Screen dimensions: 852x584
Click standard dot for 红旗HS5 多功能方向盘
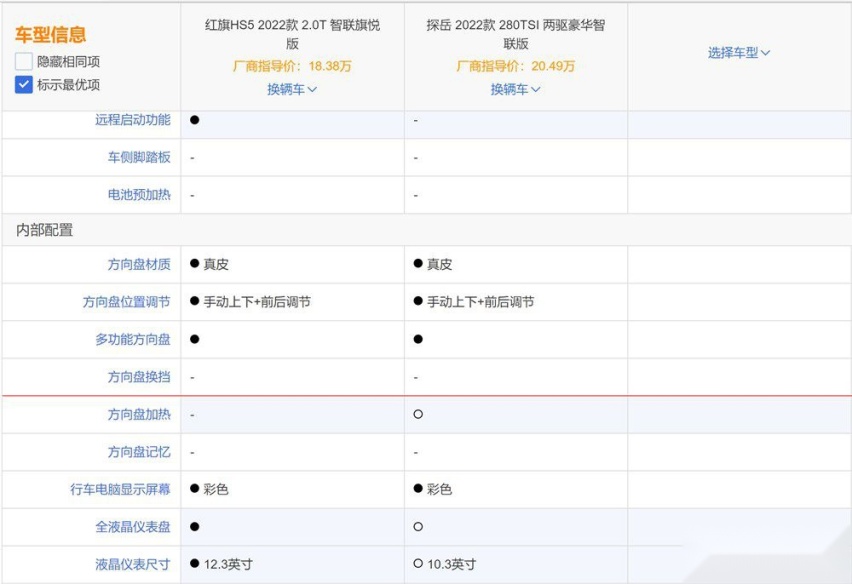tap(195, 339)
